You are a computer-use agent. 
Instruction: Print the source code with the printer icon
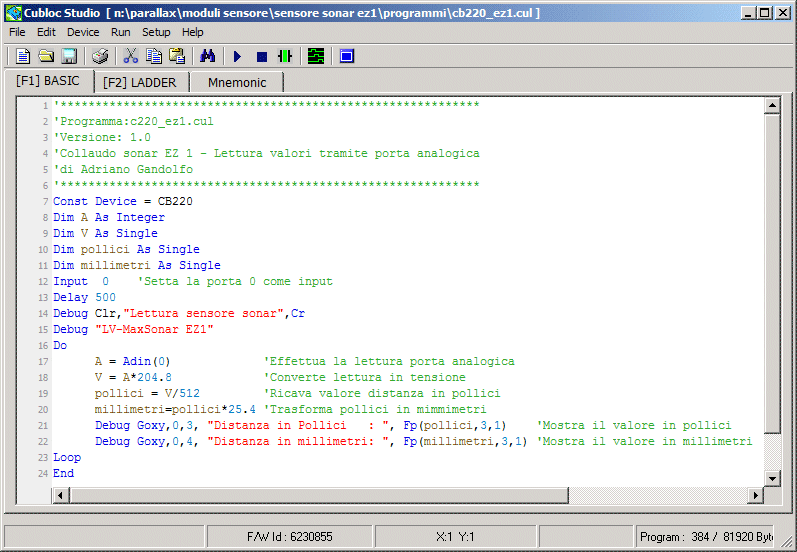coord(100,56)
